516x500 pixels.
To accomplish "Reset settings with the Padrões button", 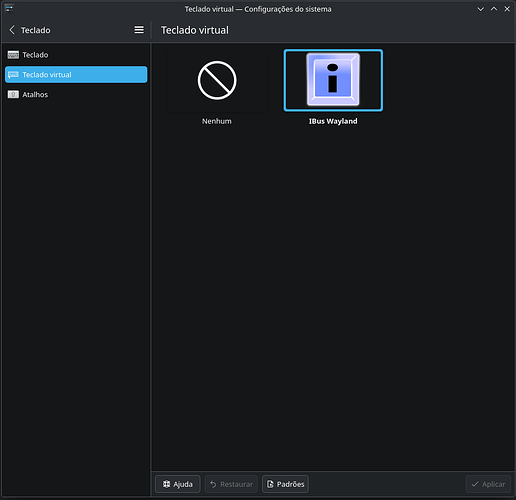I will click(x=285, y=484).
